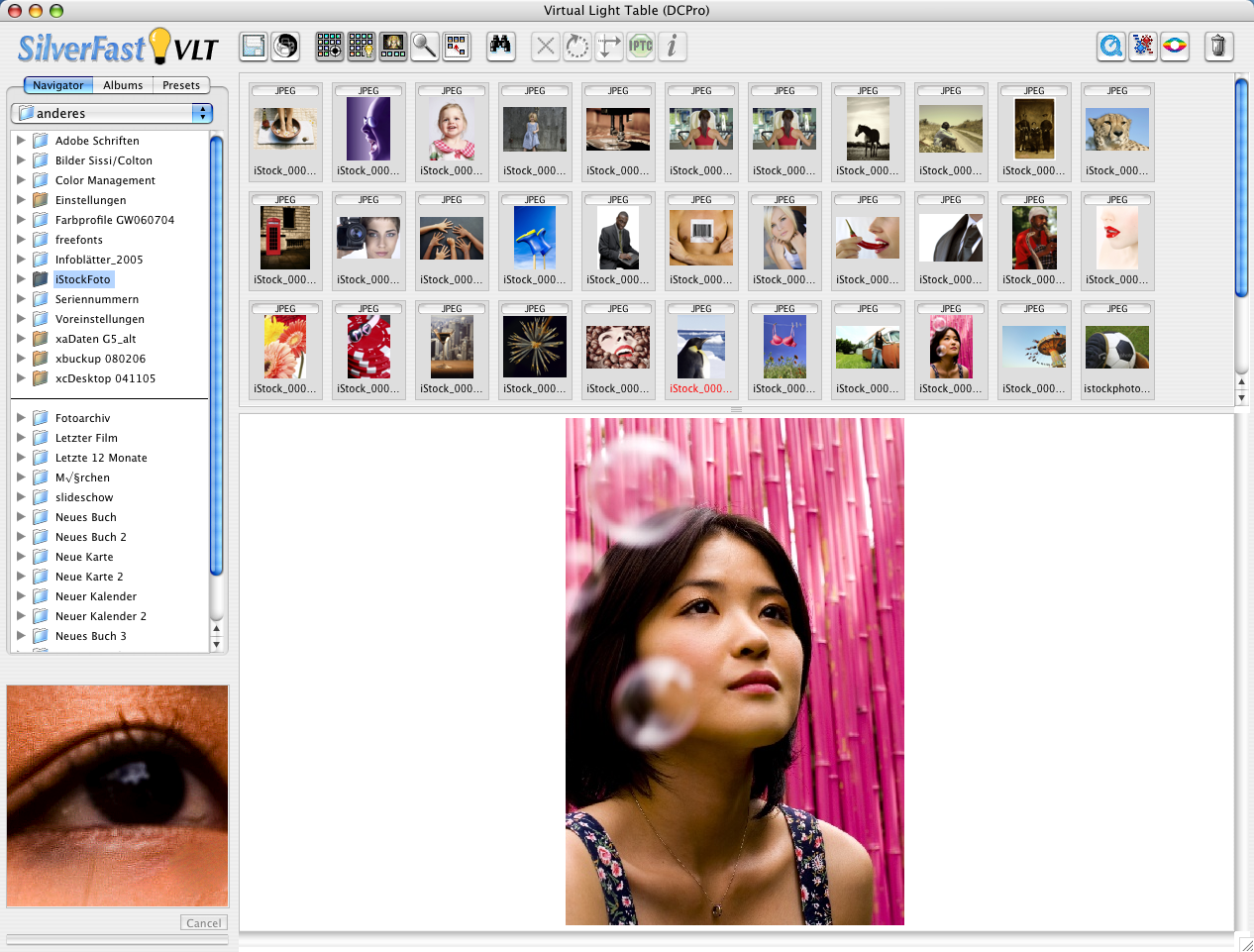Toggle the thumbnail grid with lightbulb icon
Viewport: 1254px width, 952px height.
362,46
